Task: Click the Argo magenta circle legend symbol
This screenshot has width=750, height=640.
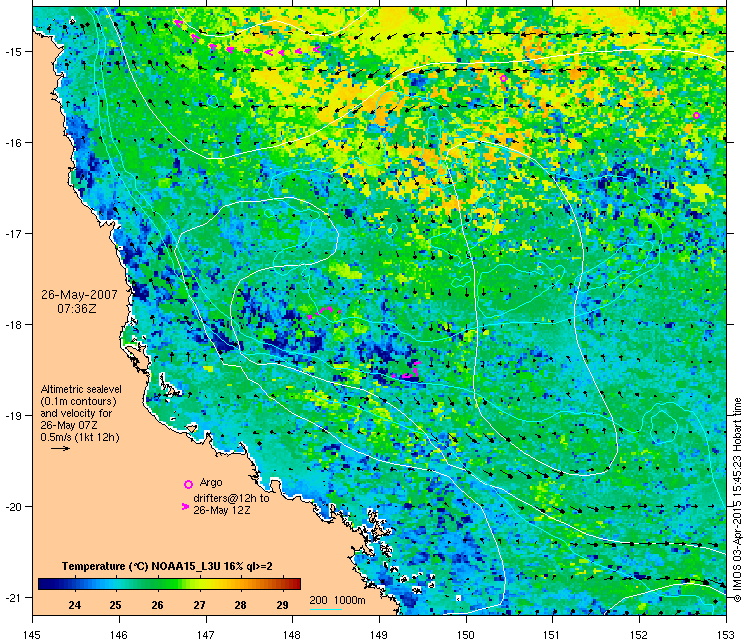Action: (188, 484)
